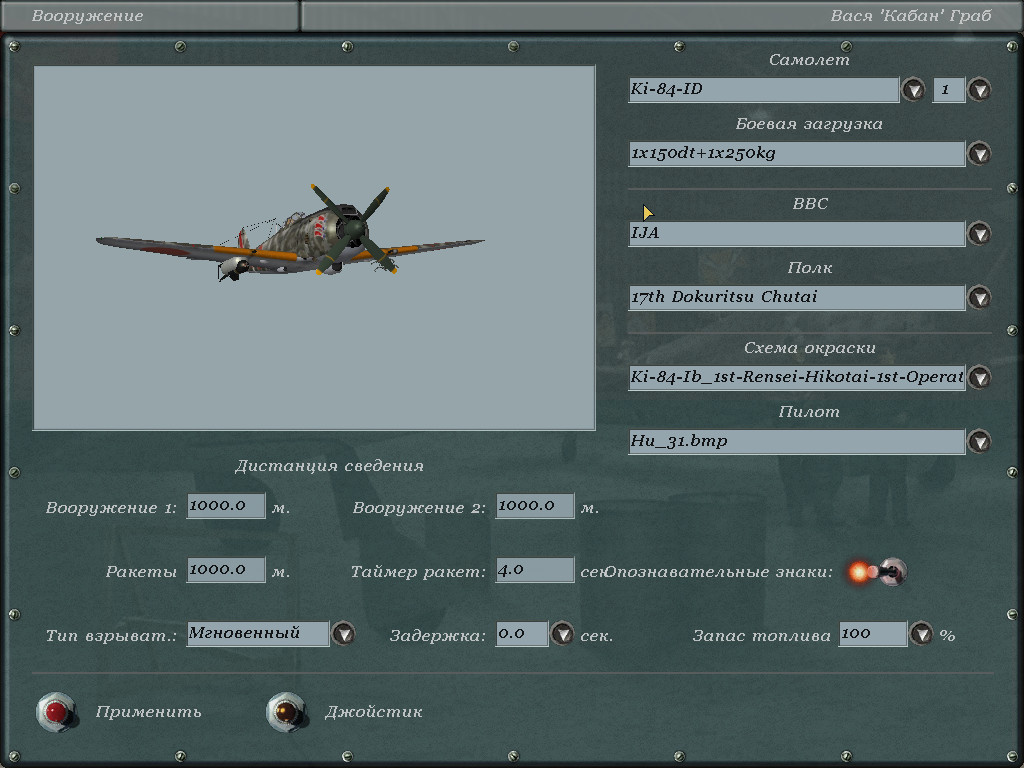Image resolution: width=1024 pixels, height=768 pixels.
Task: Click the Ракеты distance input field
Action: 225,570
